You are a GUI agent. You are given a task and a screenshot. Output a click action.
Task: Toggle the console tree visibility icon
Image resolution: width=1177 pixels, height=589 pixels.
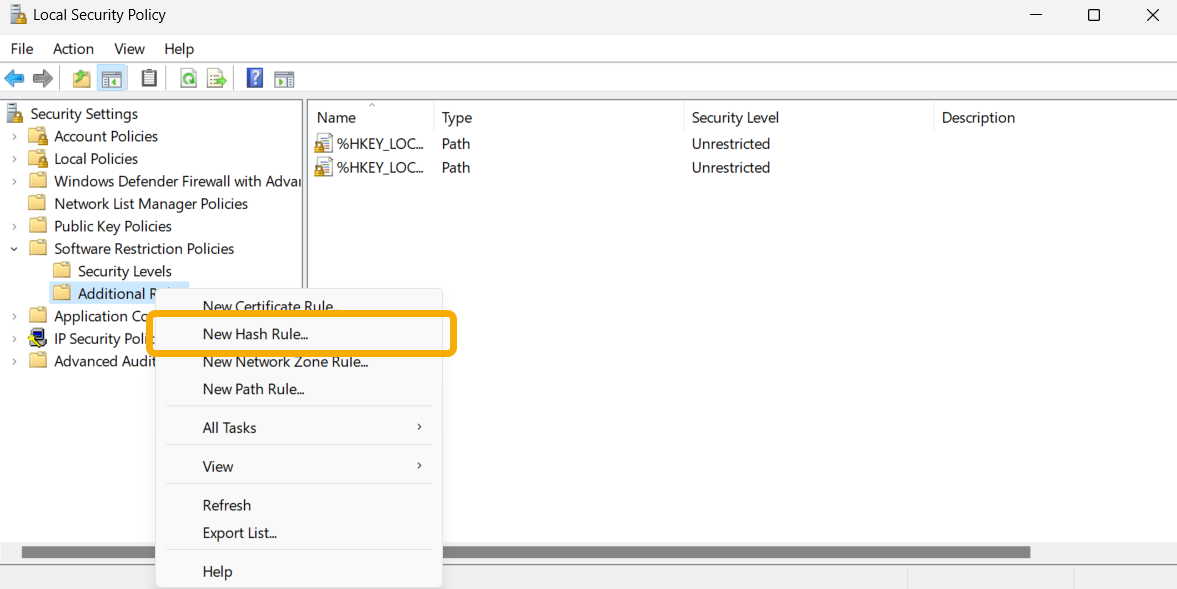click(111, 78)
